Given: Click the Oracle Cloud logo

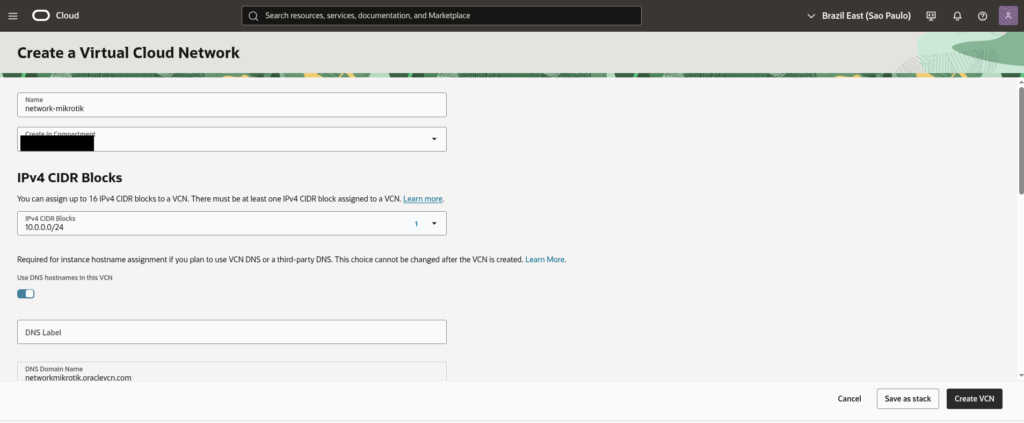Looking at the screenshot, I should 56,16.
